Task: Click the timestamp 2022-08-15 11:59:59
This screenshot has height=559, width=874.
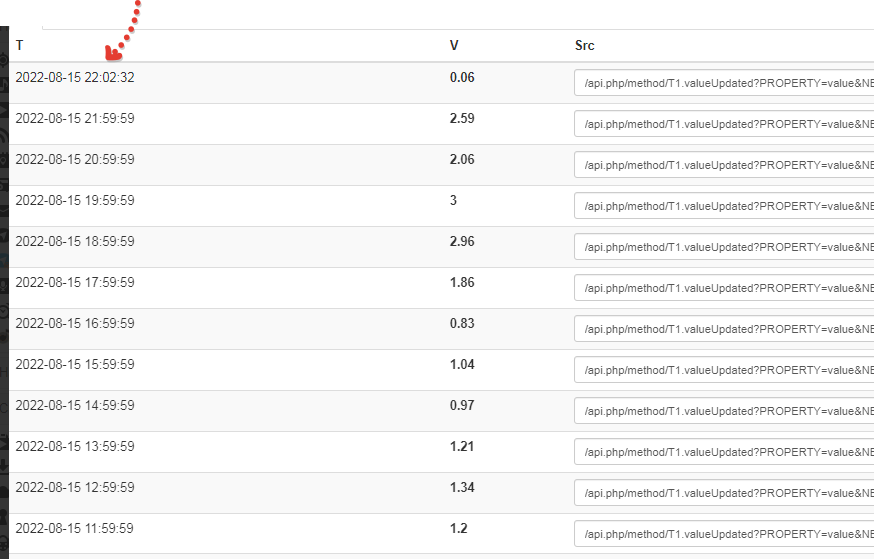Action: (x=75, y=528)
